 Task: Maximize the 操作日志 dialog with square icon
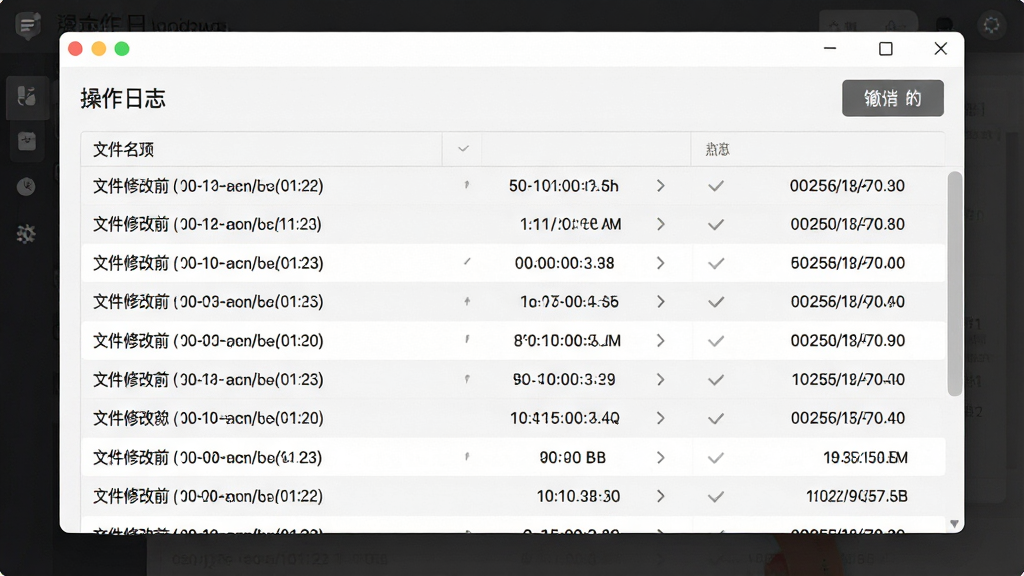tap(886, 49)
